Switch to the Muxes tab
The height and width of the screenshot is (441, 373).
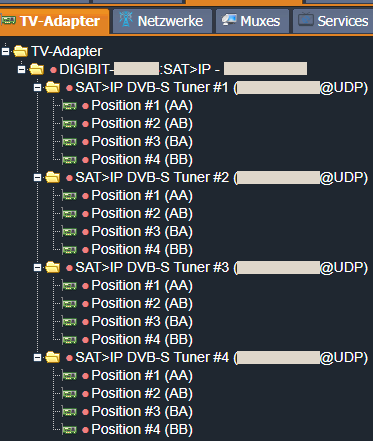click(x=252, y=21)
